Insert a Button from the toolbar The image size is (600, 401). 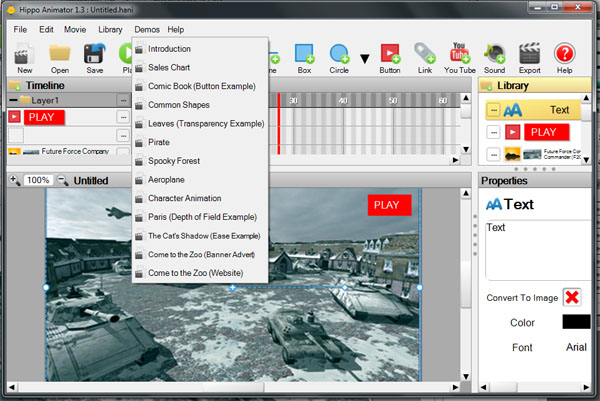point(390,54)
